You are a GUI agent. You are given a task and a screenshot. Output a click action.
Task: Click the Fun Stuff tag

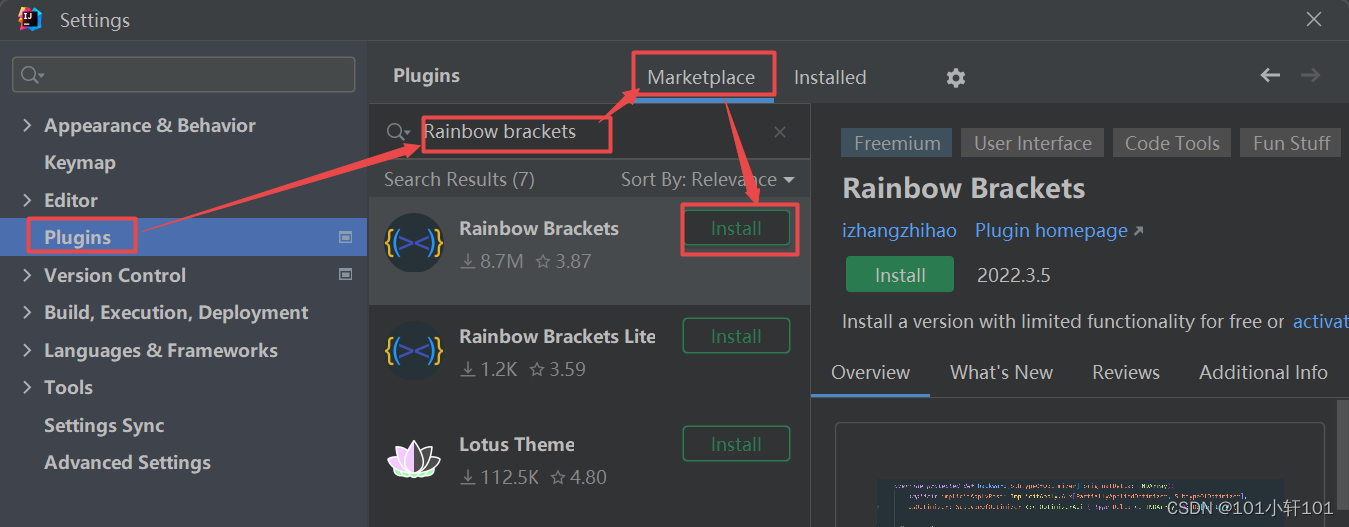(x=1291, y=143)
